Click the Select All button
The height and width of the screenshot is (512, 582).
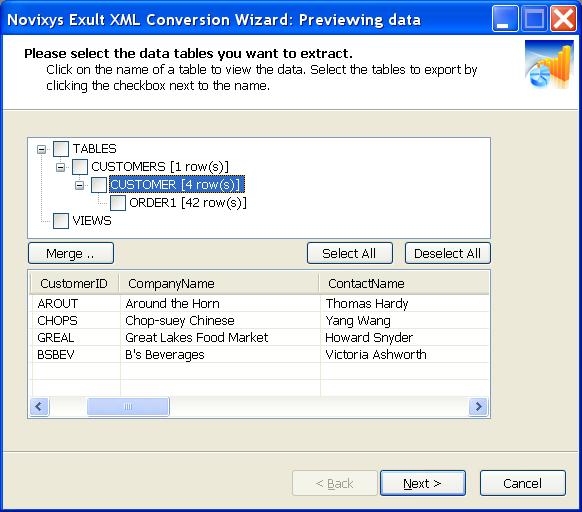(350, 254)
